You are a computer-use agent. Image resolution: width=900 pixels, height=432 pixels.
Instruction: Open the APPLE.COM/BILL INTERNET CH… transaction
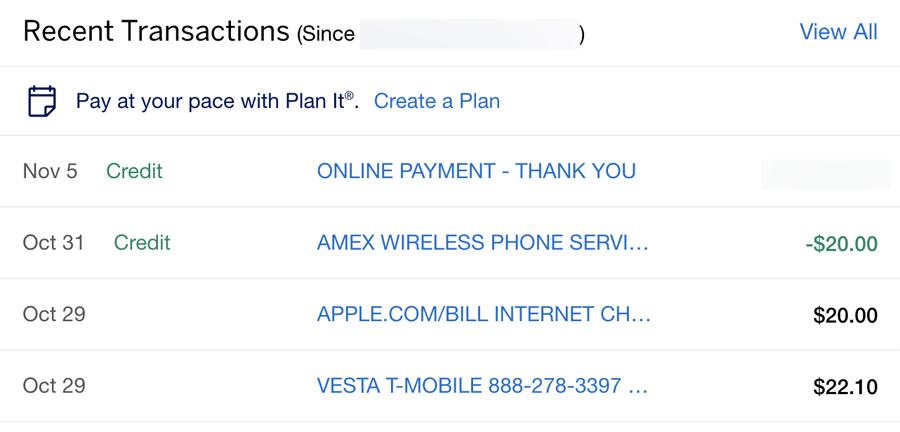[484, 314]
